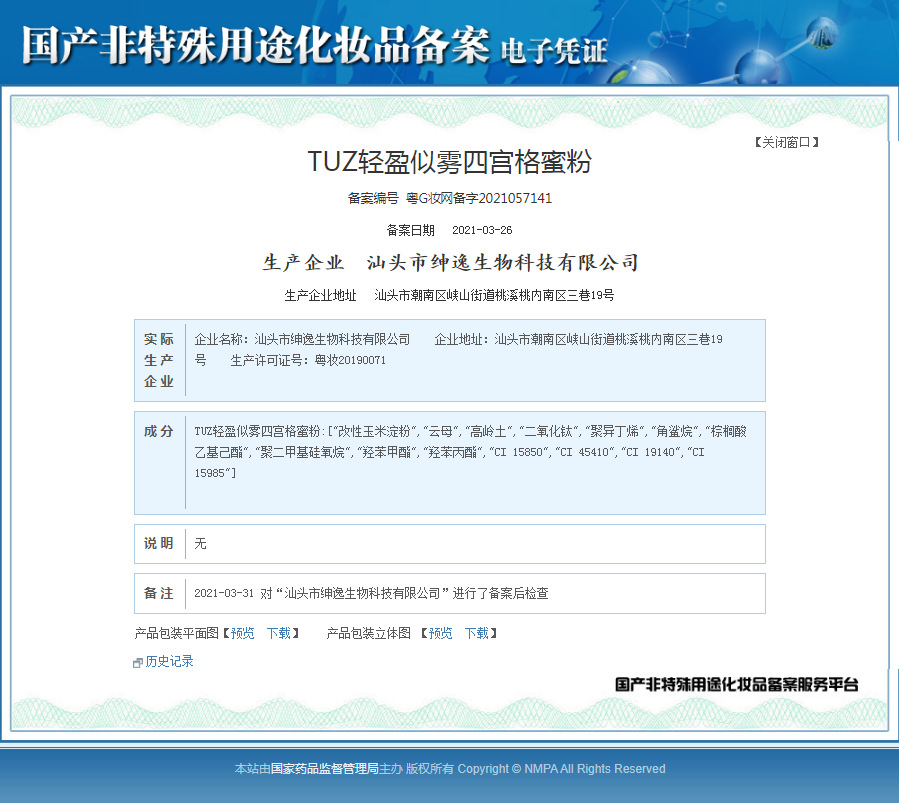Click the header title 国产非特殊用途化妆品备案
Screen dimensions: 899x803
tap(256, 45)
